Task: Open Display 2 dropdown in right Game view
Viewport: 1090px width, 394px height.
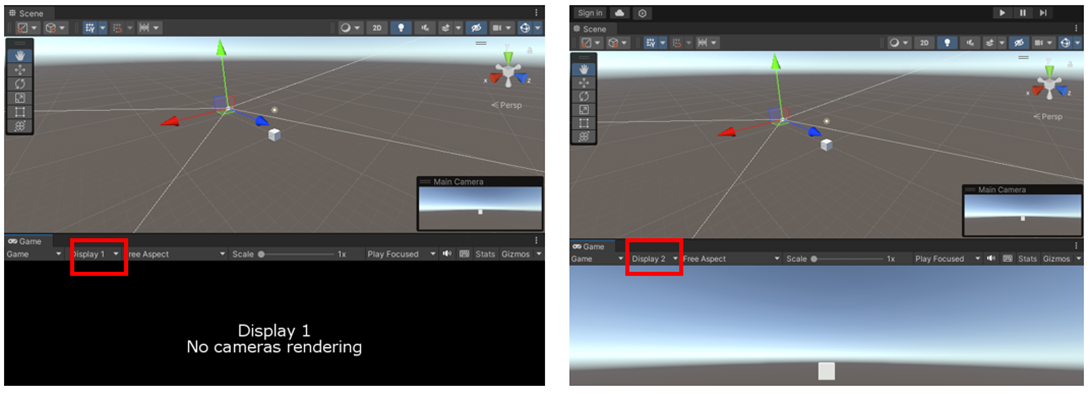Action: pyautogui.click(x=654, y=258)
